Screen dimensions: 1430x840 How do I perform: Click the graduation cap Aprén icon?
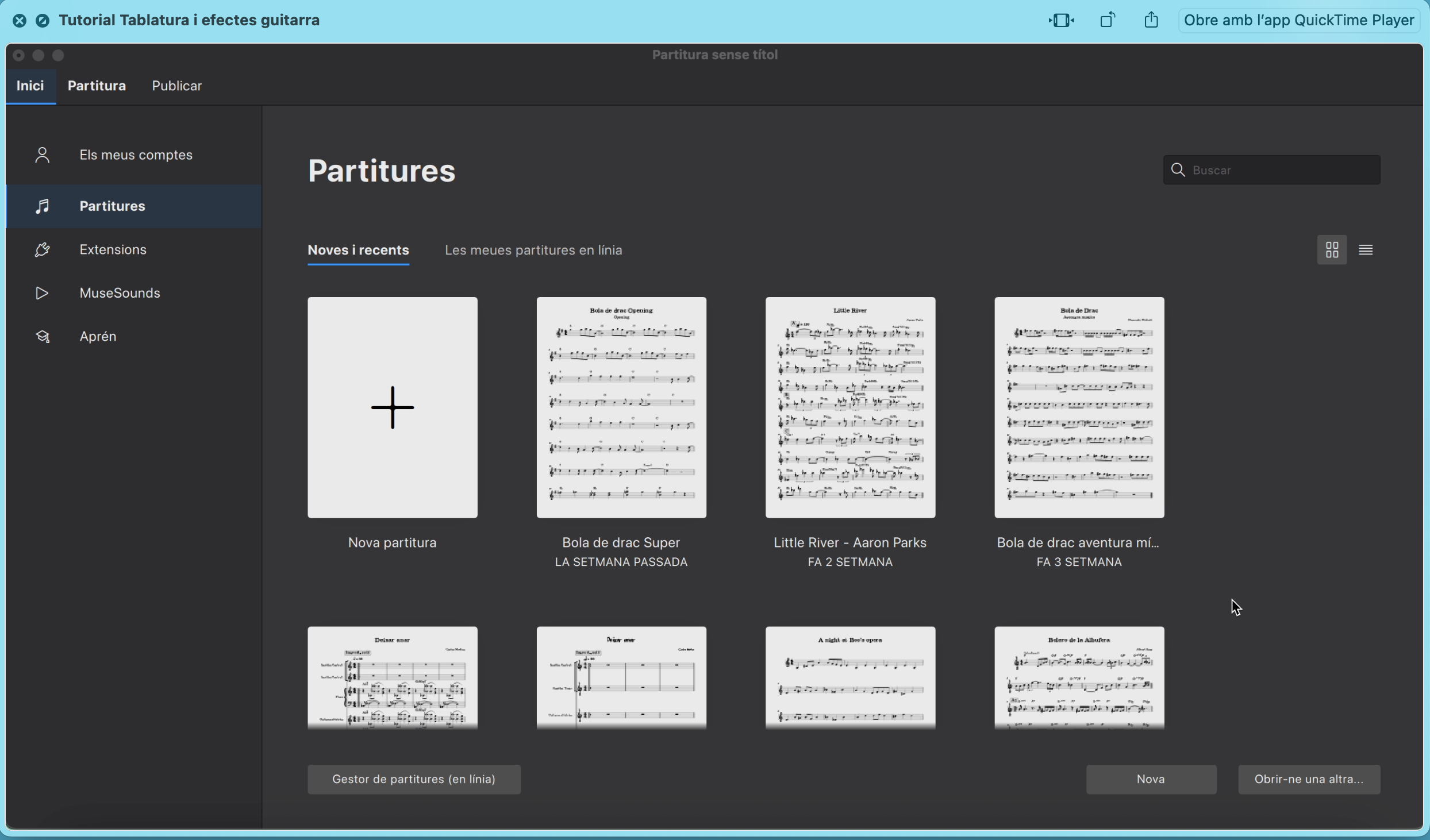(42, 337)
